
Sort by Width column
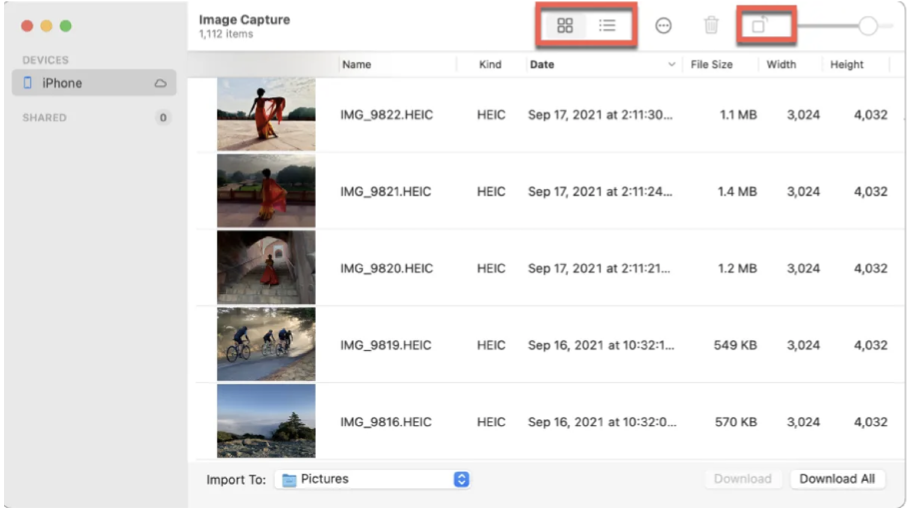point(781,64)
